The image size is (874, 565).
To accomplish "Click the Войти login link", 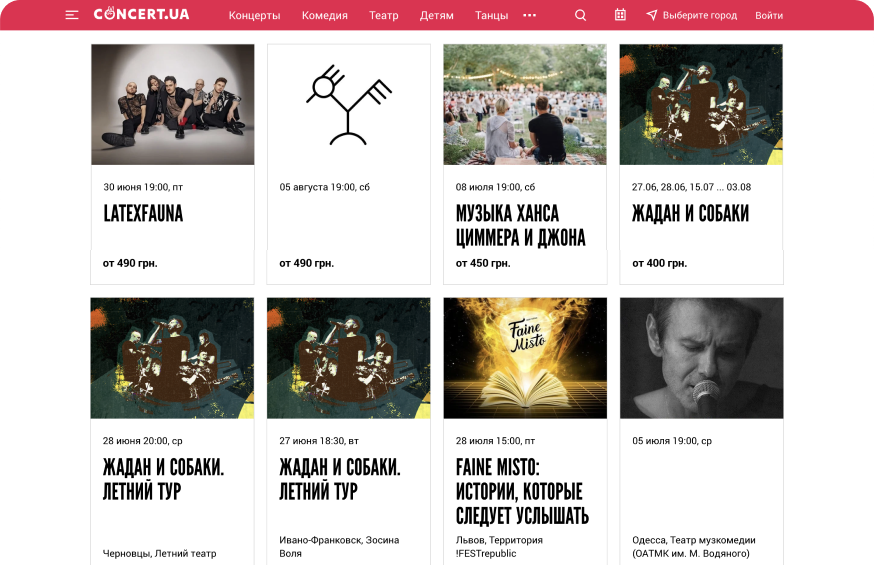I will pos(769,16).
